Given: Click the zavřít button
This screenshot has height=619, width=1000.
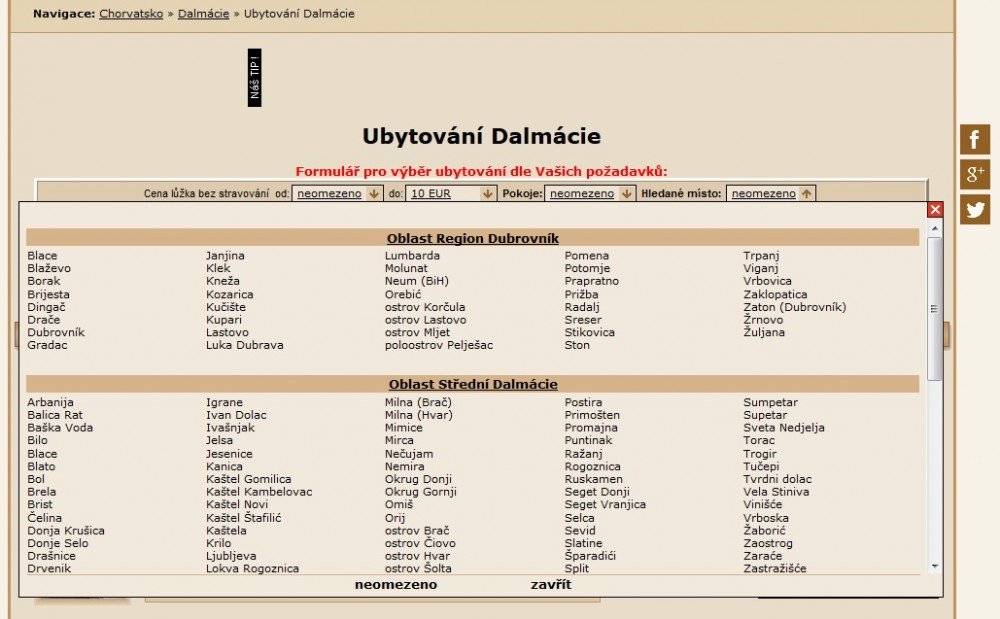Looking at the screenshot, I should tap(551, 584).
